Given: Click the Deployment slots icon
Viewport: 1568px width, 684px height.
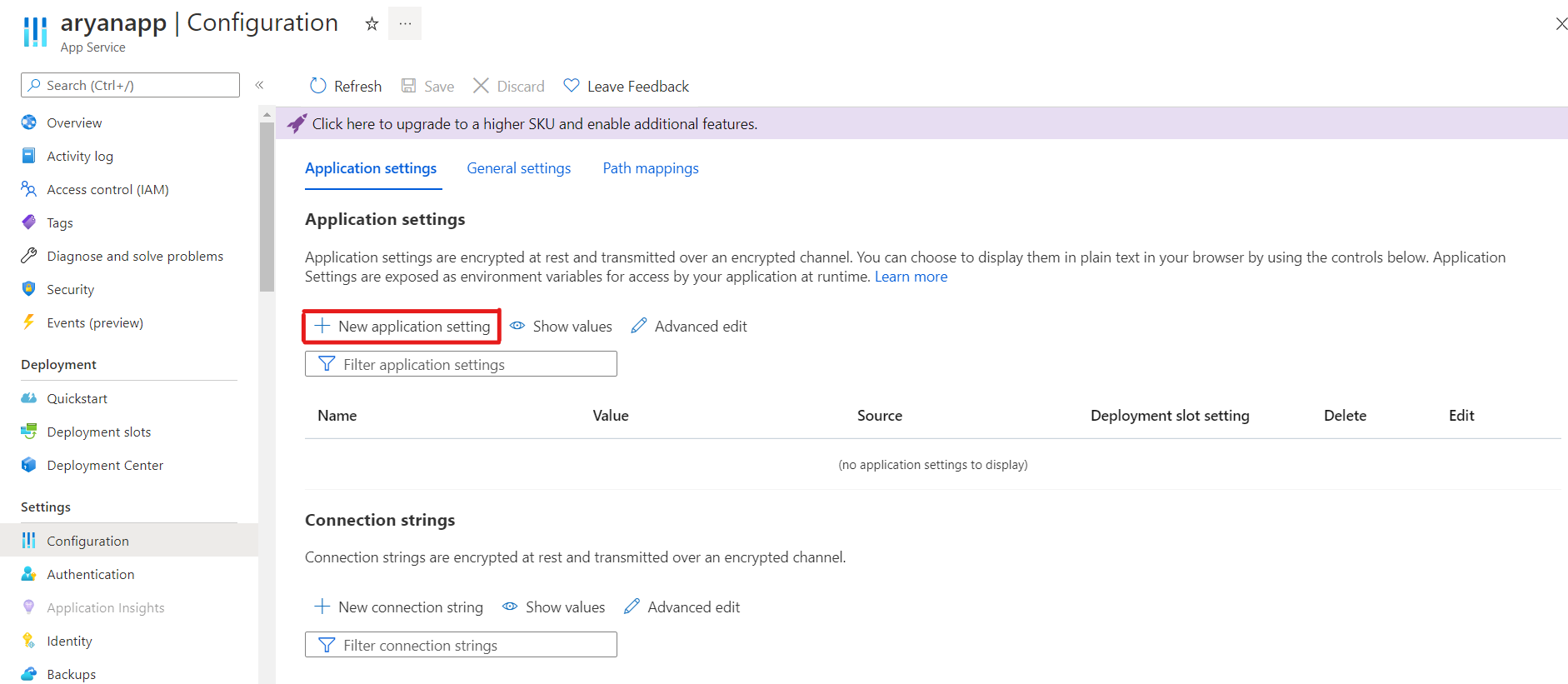Looking at the screenshot, I should pos(28,432).
